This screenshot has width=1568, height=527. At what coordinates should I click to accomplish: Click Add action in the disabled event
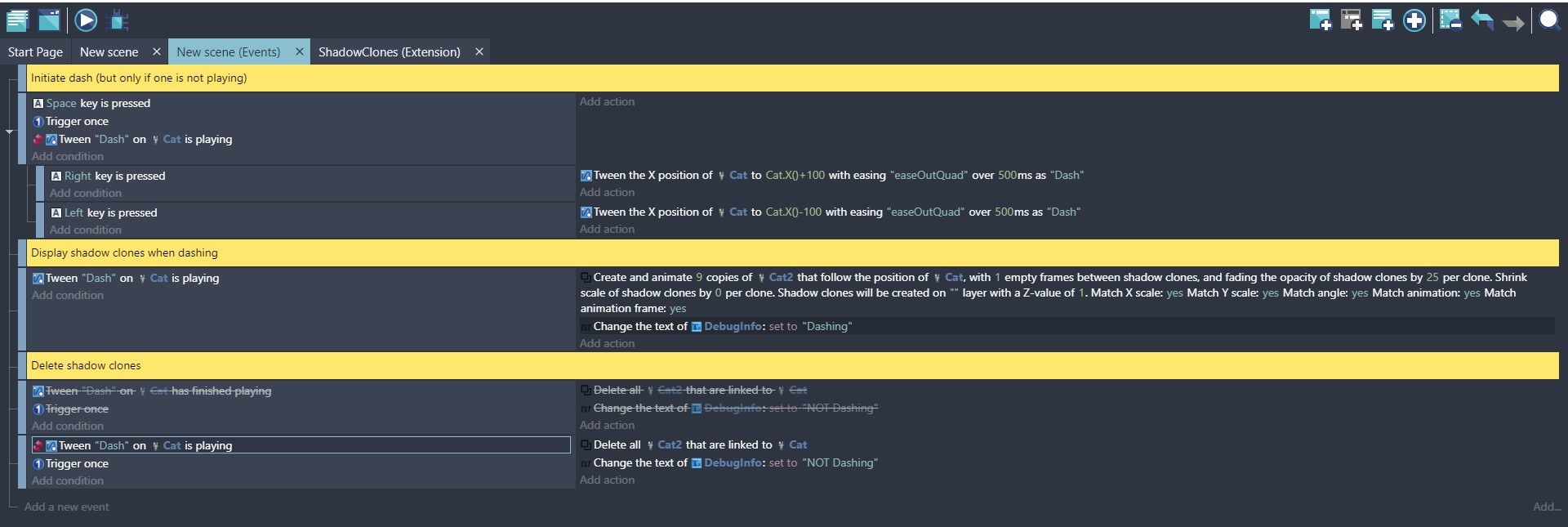pos(607,425)
